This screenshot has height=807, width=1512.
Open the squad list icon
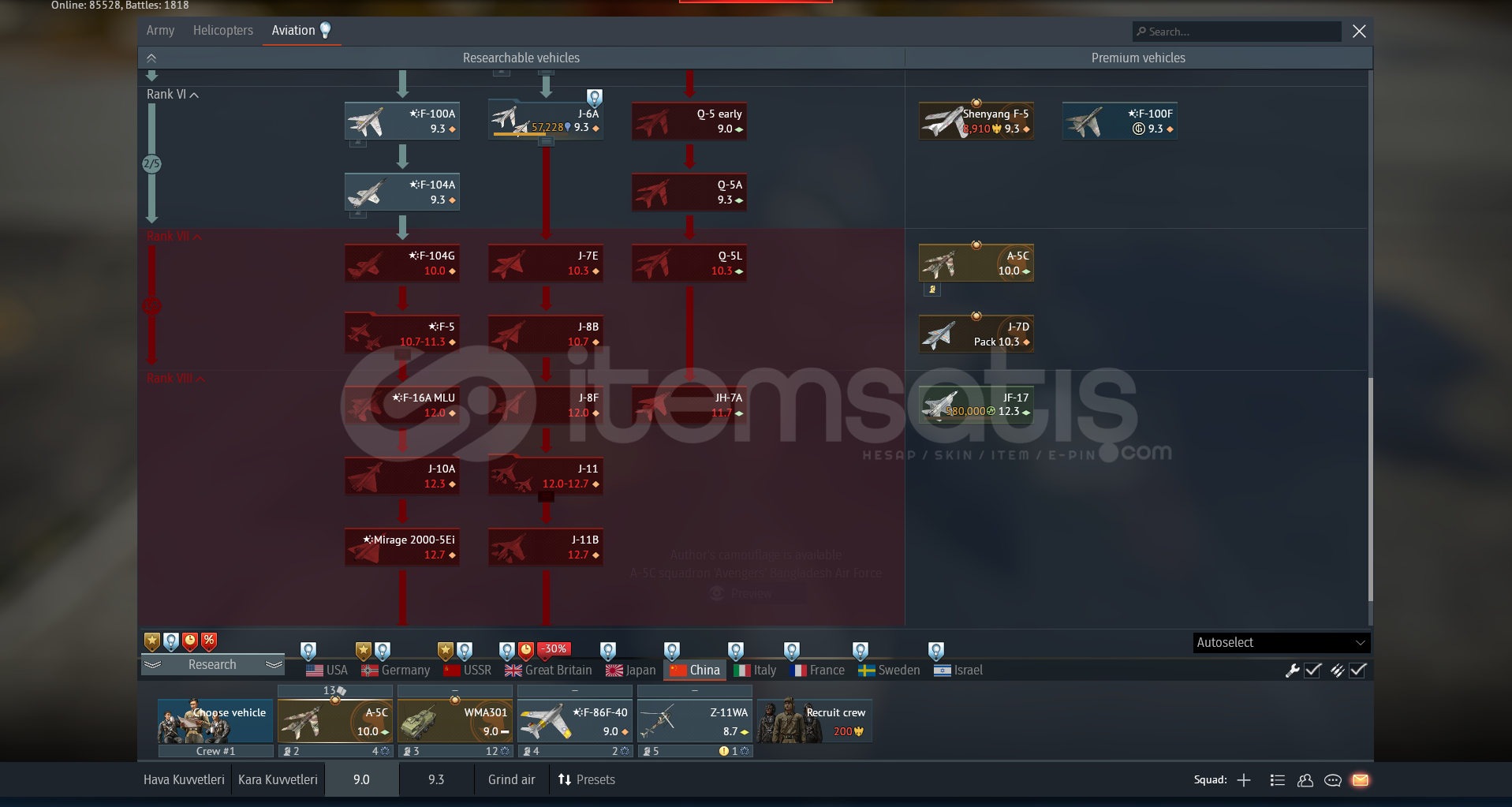click(x=1278, y=780)
